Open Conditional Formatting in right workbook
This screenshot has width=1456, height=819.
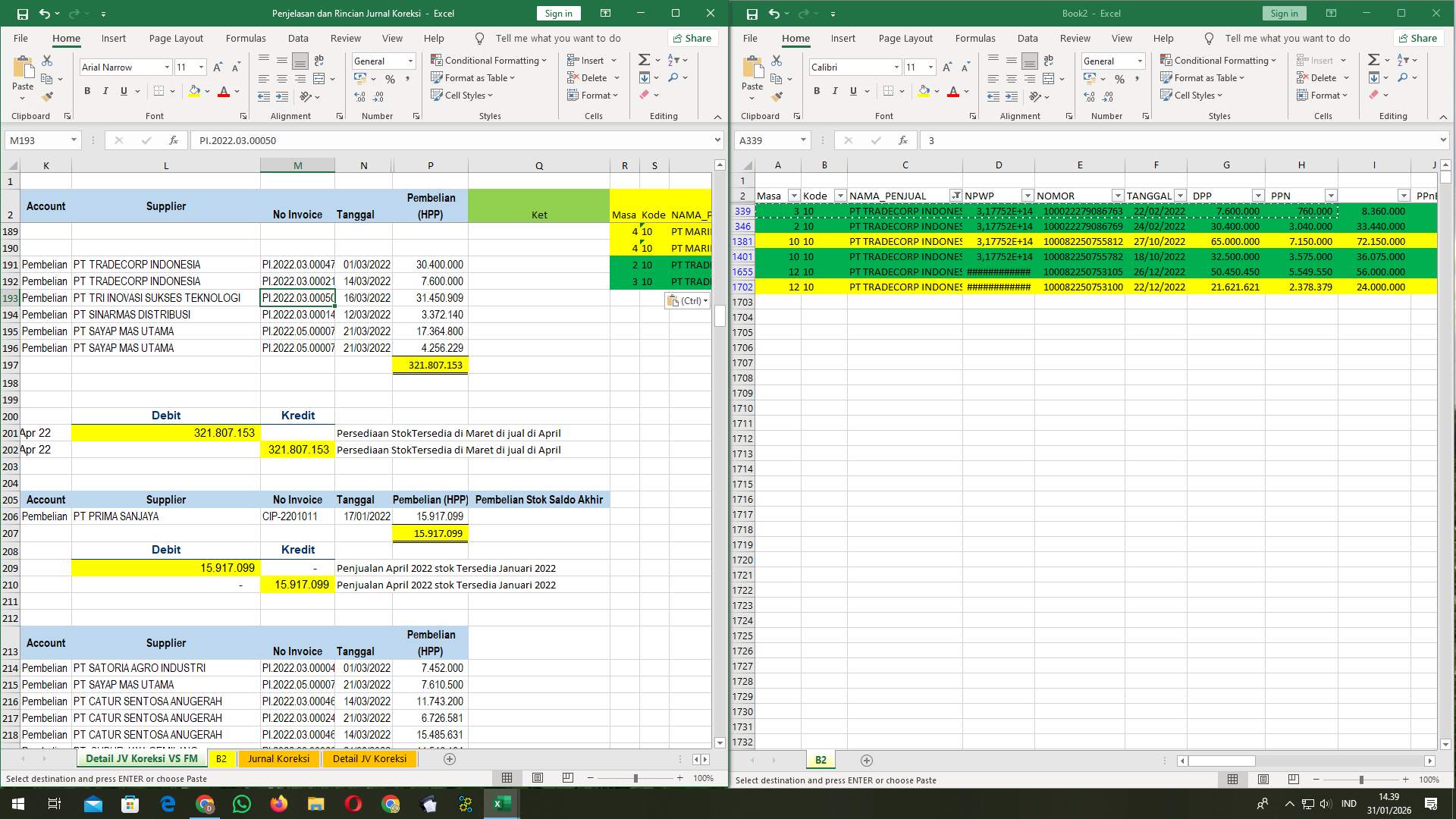(1219, 60)
